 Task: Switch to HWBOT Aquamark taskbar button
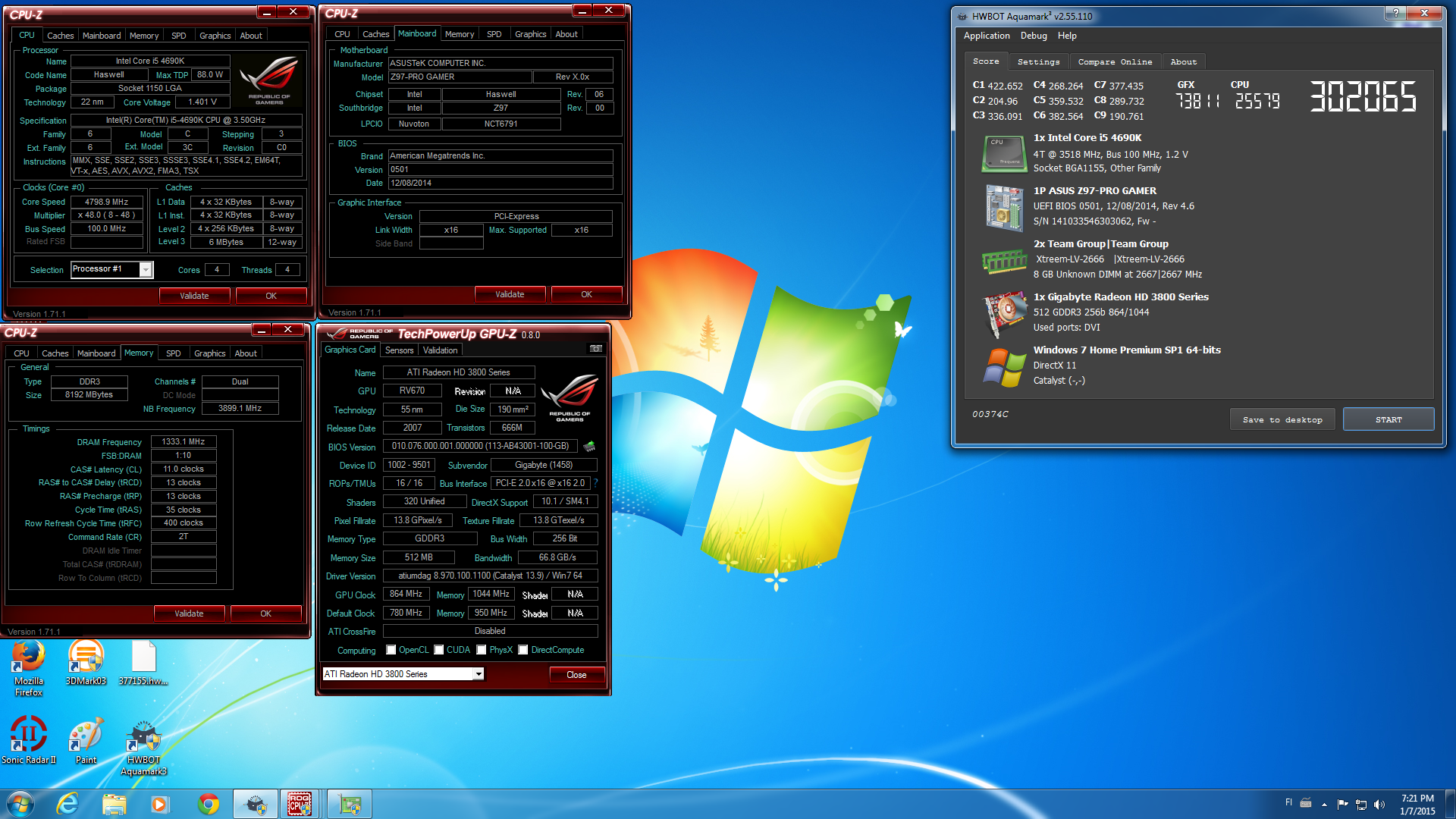pos(256,804)
